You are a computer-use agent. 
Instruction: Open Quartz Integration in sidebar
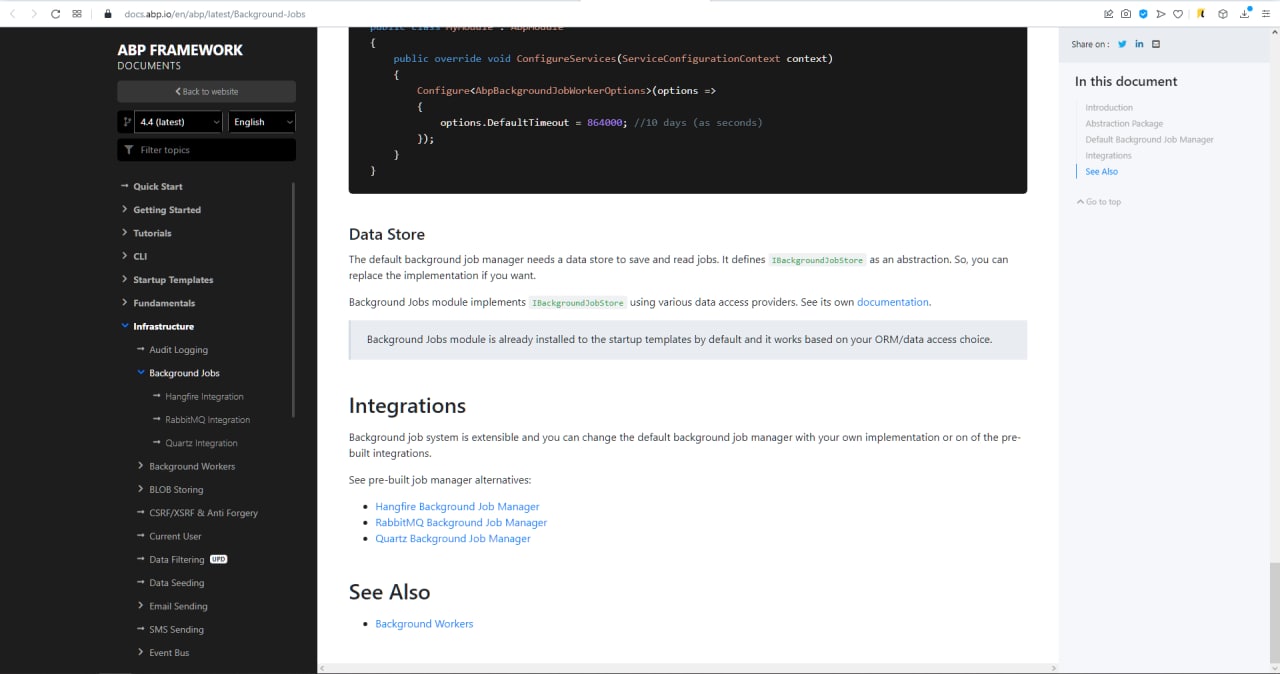tap(201, 443)
